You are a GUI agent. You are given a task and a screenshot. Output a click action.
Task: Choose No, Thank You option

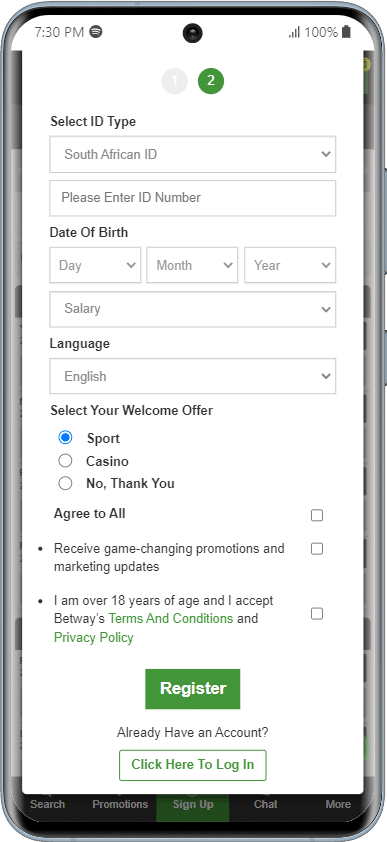click(65, 483)
